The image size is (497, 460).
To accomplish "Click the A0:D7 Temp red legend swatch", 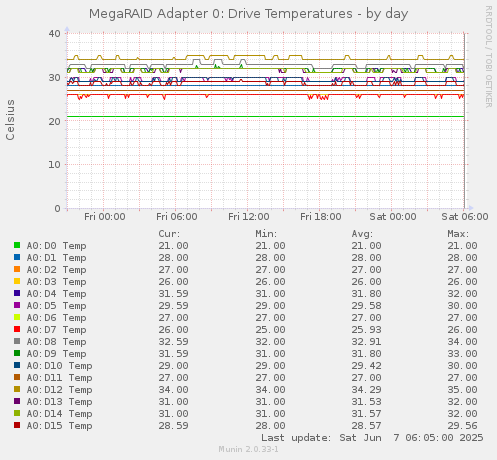I will point(17,329).
